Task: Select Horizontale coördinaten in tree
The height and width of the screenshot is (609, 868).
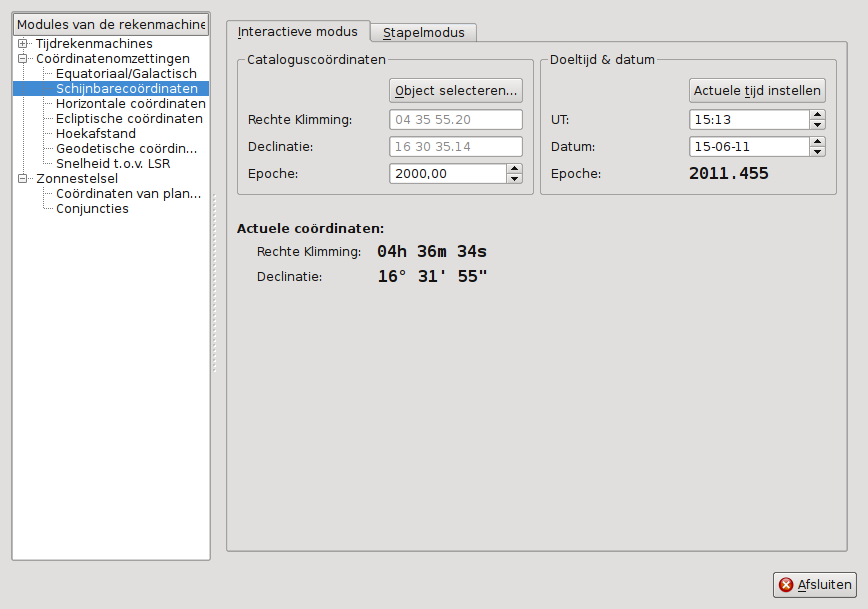Action: click(130, 104)
